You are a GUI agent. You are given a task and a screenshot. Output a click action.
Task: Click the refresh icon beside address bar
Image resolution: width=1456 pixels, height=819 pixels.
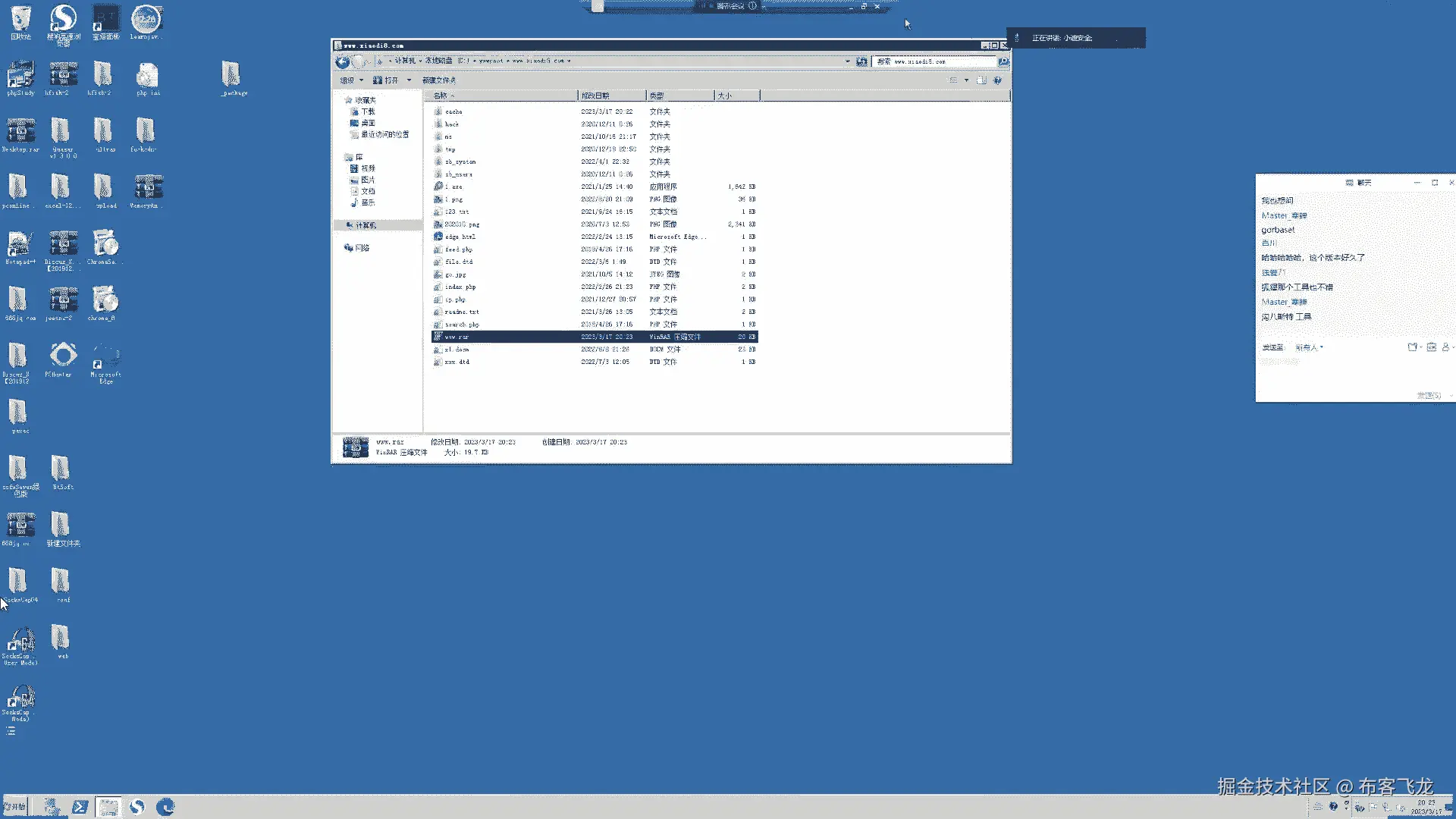(861, 61)
